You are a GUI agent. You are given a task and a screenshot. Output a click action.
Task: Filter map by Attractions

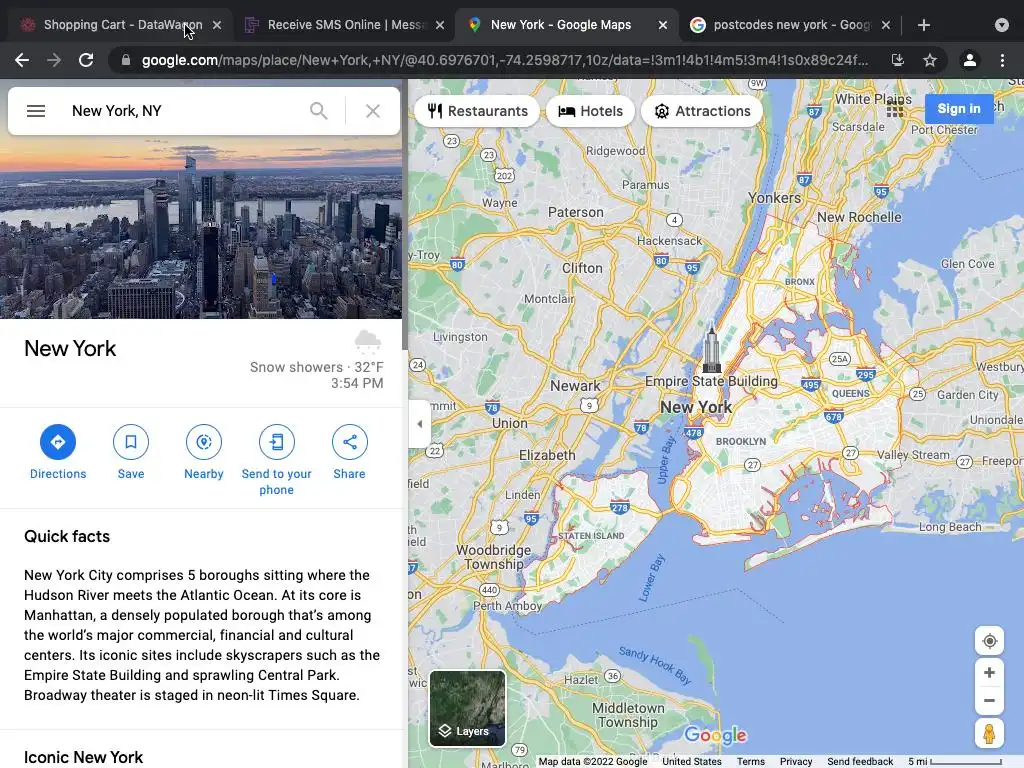[x=702, y=111]
